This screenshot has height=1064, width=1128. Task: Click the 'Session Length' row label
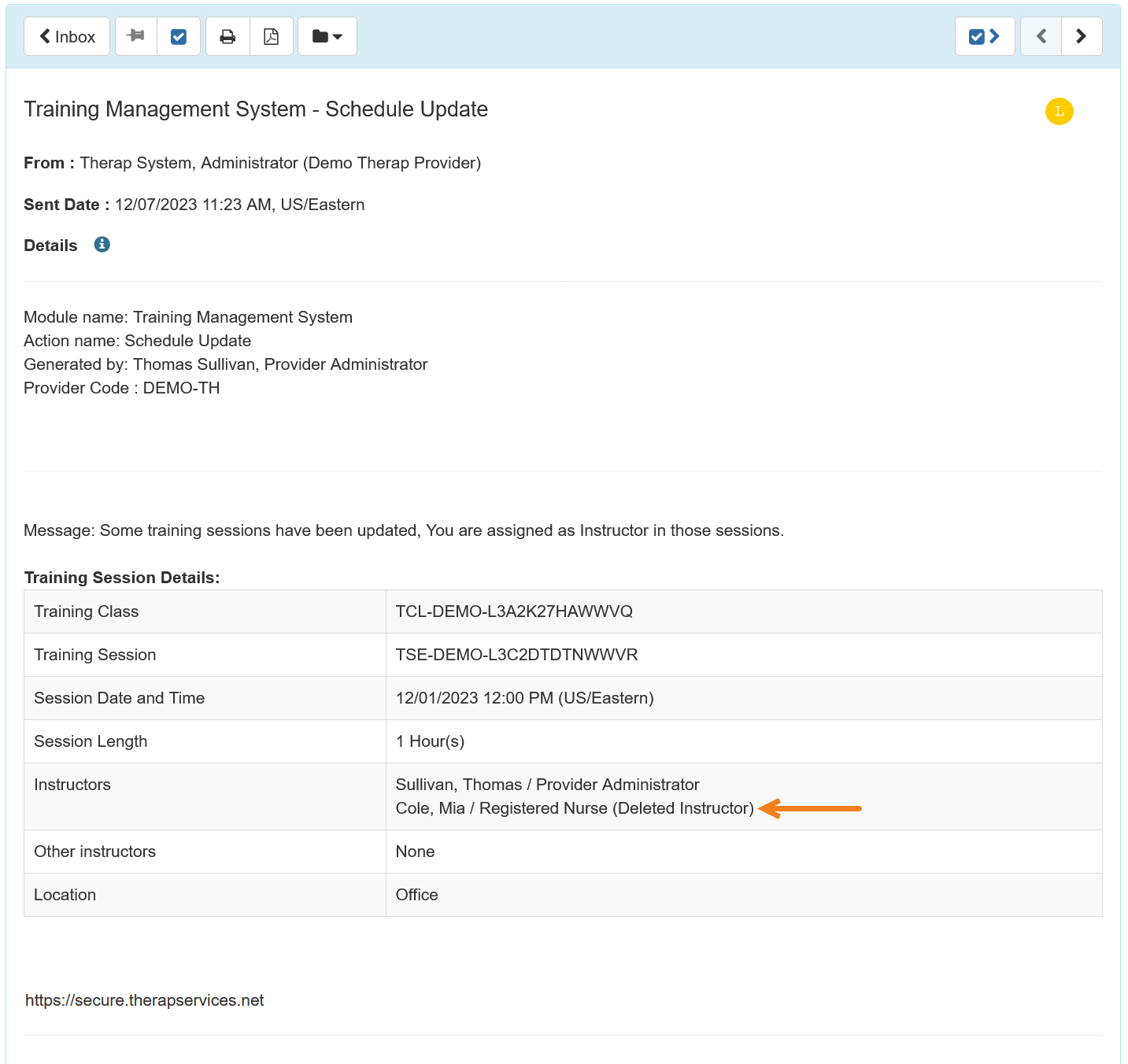point(91,741)
